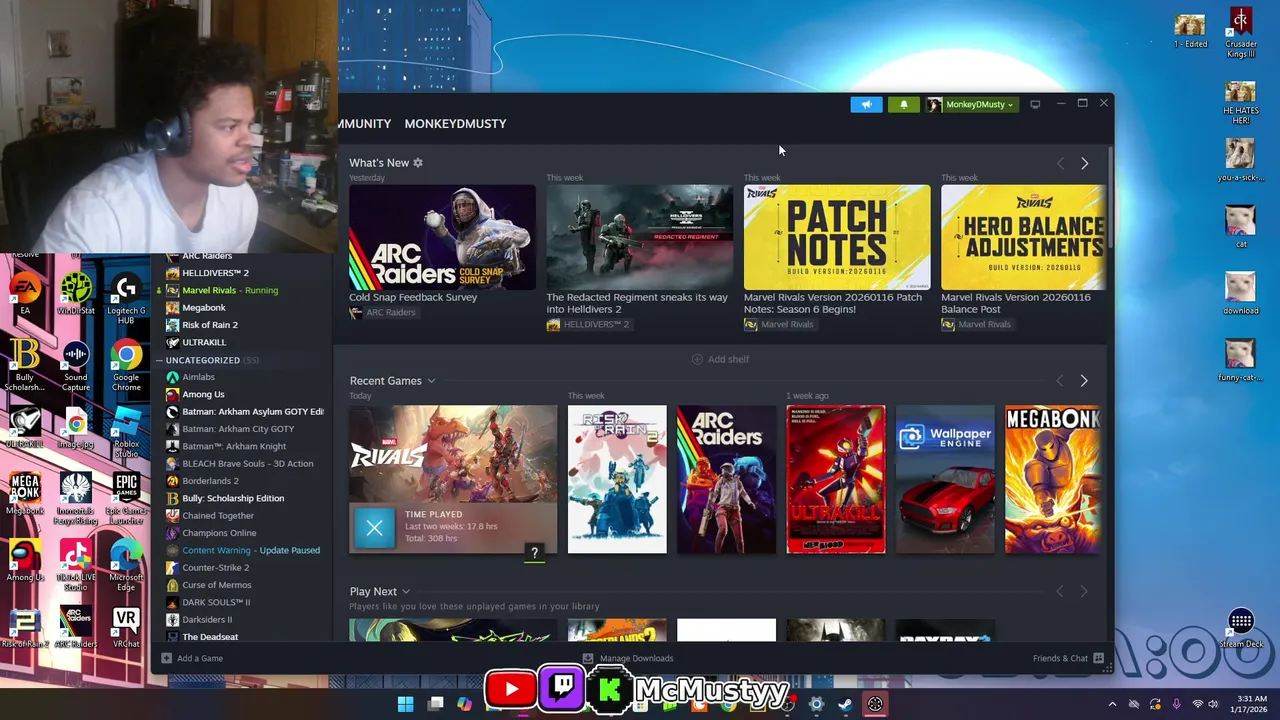Image resolution: width=1280 pixels, height=720 pixels.
Task: Select DARK SOULS II in library list
Action: click(216, 602)
